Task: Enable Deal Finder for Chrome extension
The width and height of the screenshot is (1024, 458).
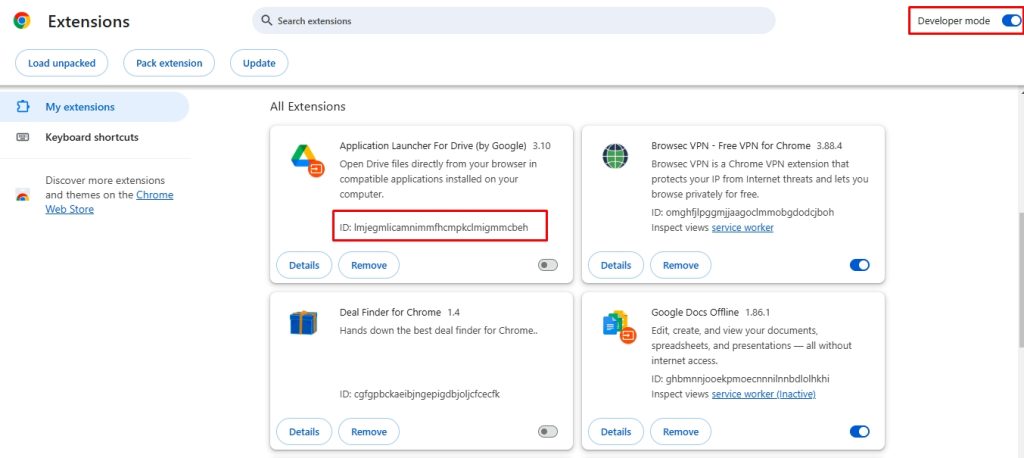Action: (548, 432)
